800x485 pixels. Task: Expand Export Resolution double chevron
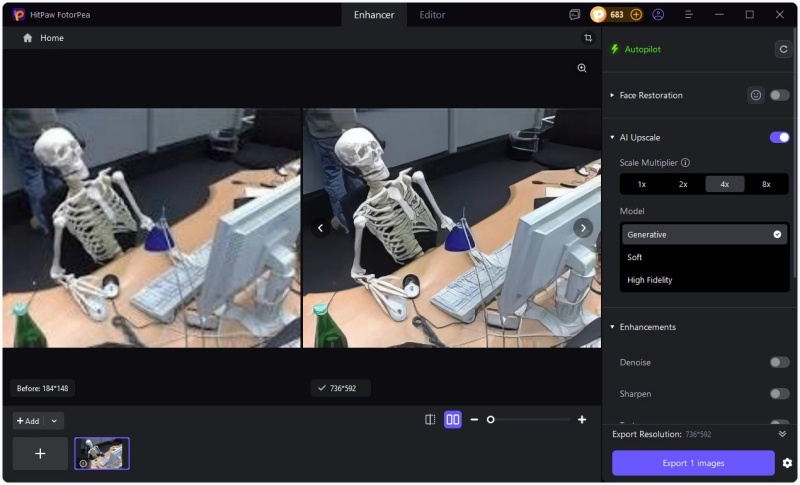782,435
